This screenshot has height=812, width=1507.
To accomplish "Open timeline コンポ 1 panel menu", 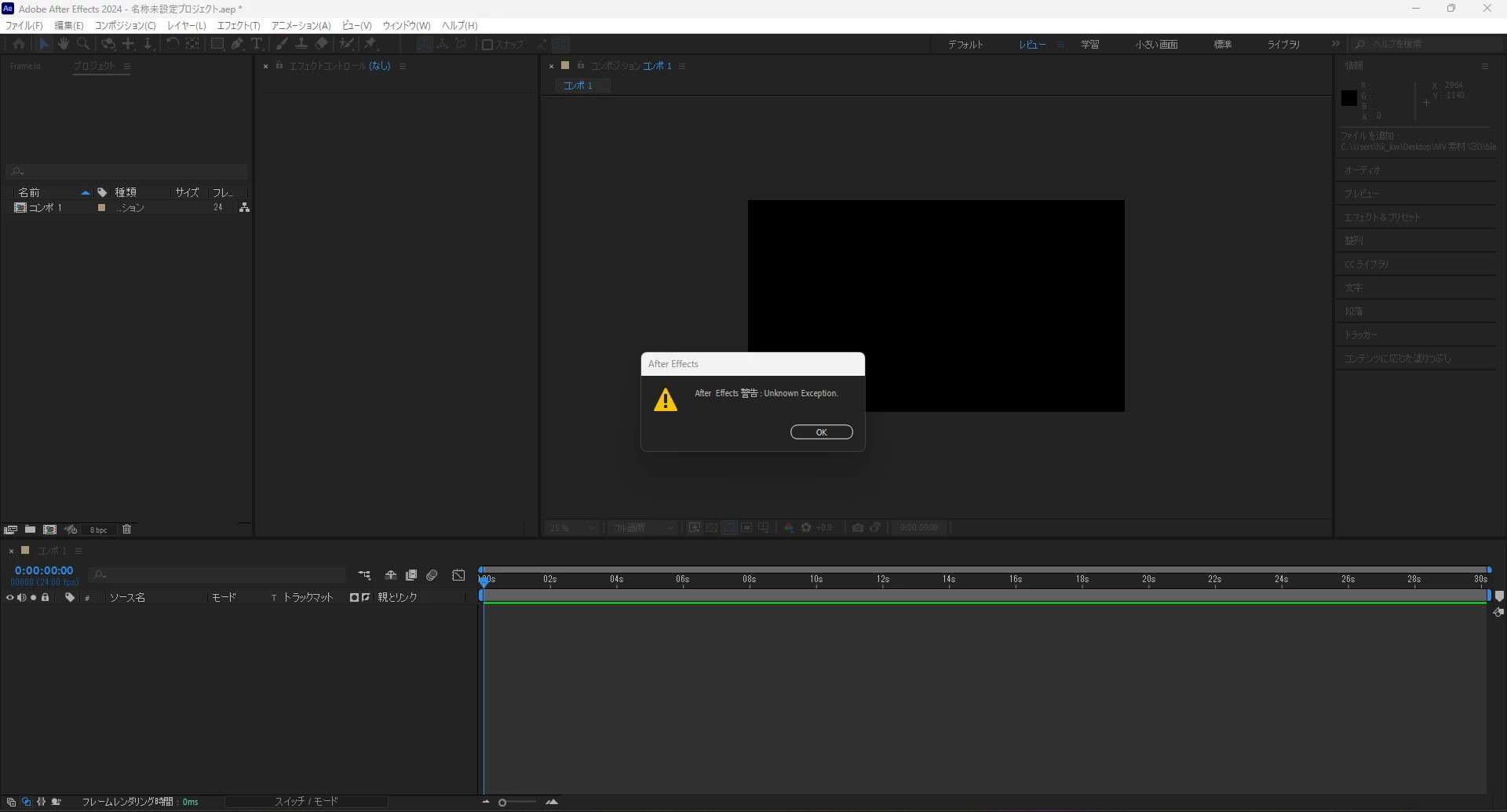I will (x=78, y=552).
